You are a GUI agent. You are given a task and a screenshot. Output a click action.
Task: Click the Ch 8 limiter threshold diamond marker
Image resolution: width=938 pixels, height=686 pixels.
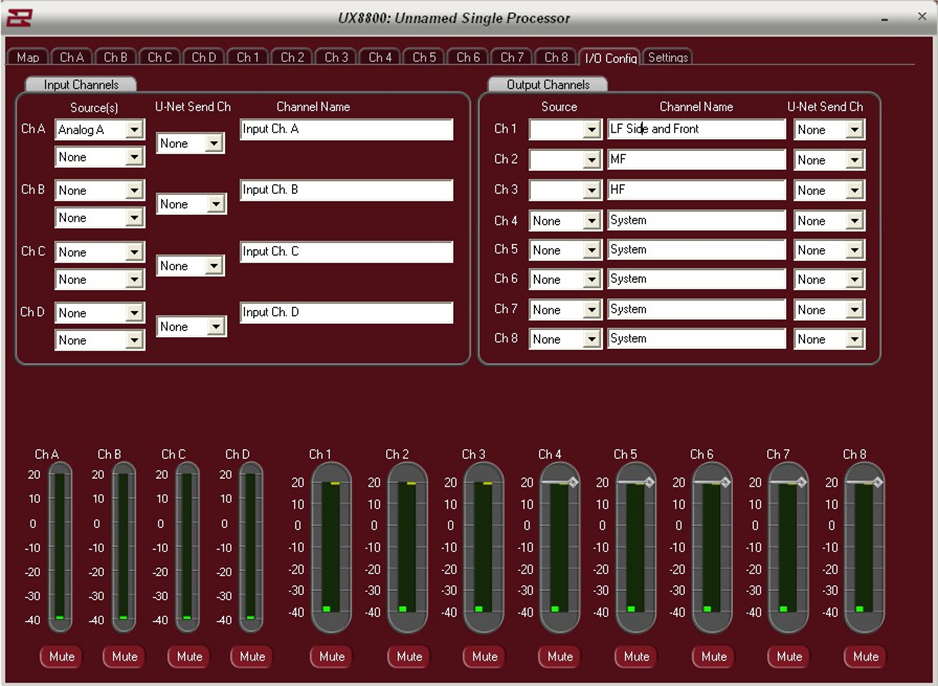tap(877, 482)
